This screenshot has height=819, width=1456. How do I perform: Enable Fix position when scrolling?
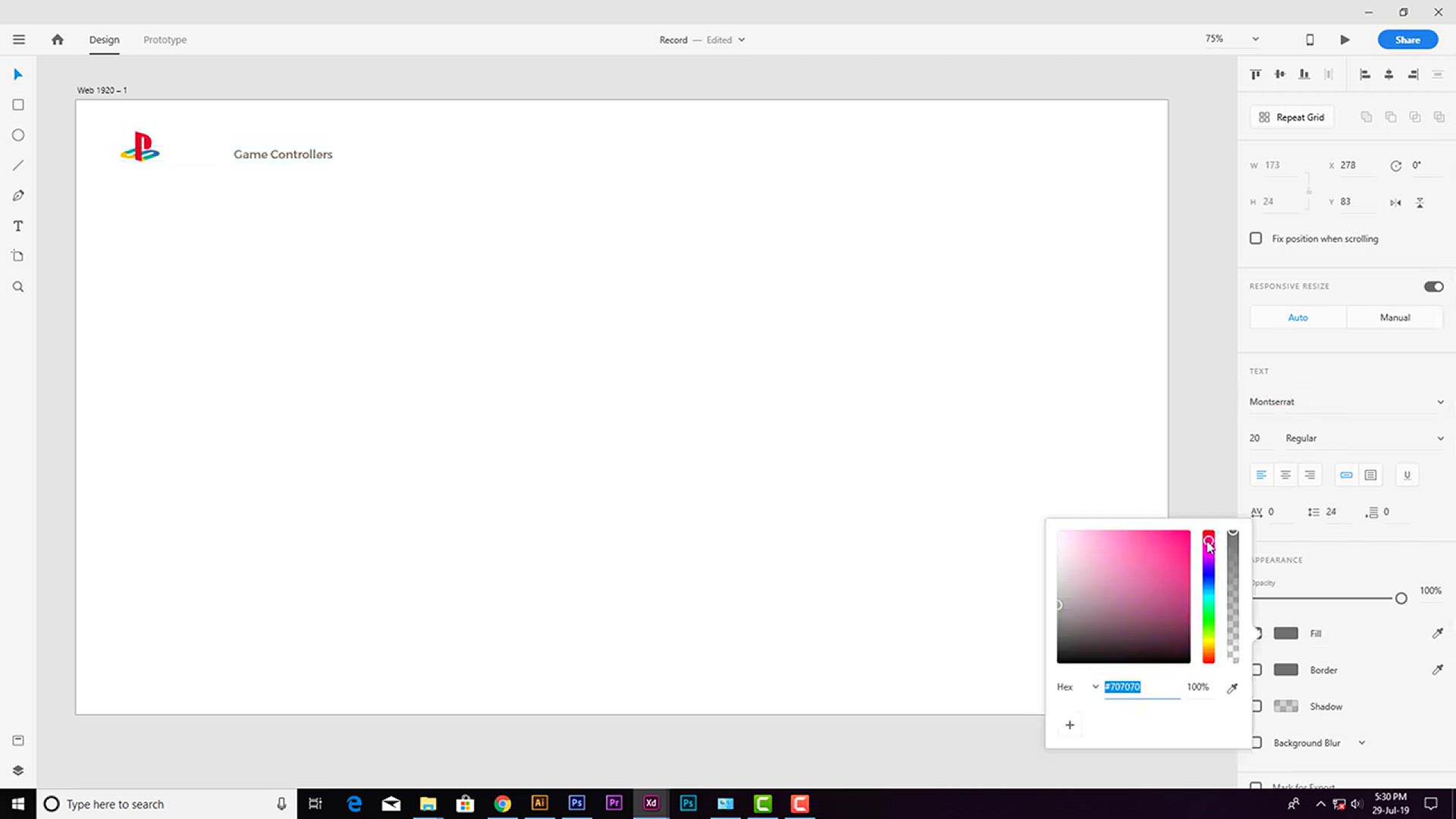[x=1256, y=238]
